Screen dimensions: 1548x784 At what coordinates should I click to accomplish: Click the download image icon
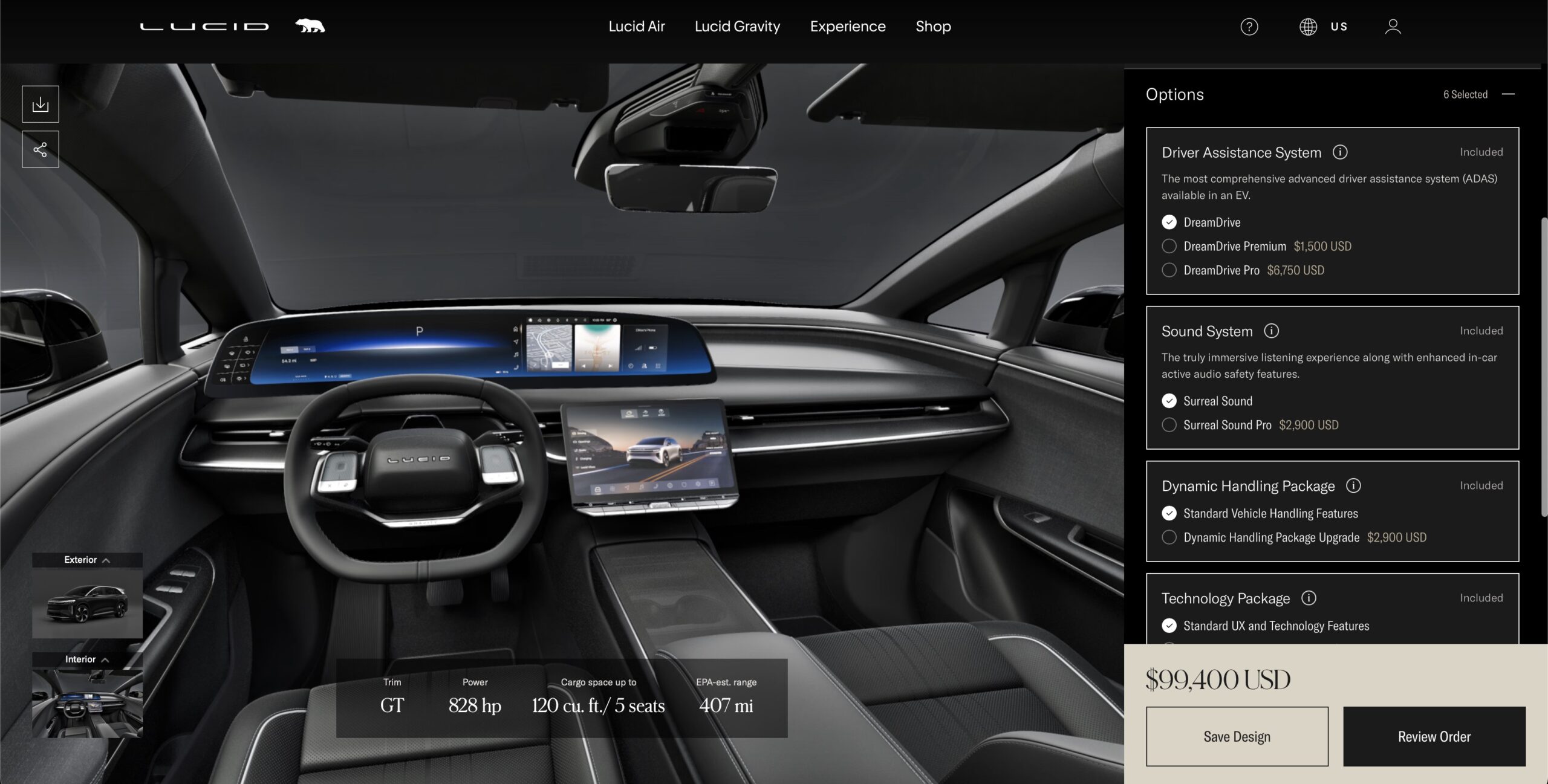[41, 104]
